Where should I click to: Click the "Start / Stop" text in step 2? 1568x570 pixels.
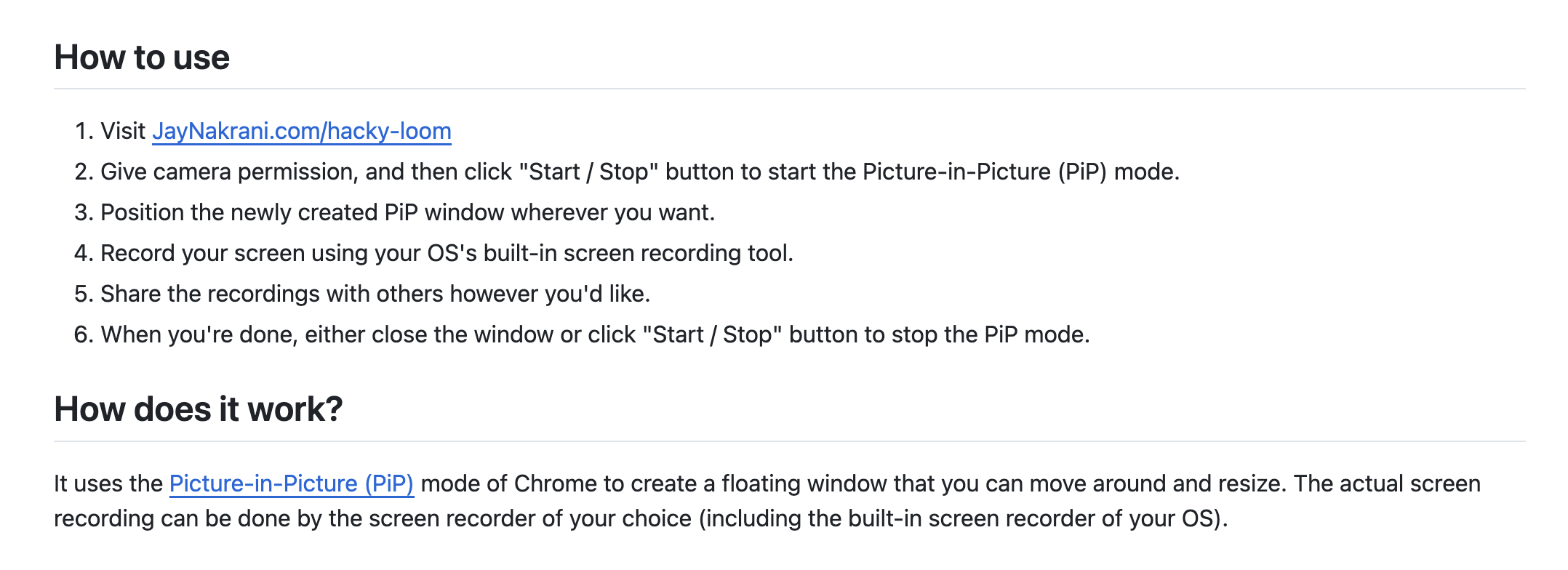pos(588,172)
